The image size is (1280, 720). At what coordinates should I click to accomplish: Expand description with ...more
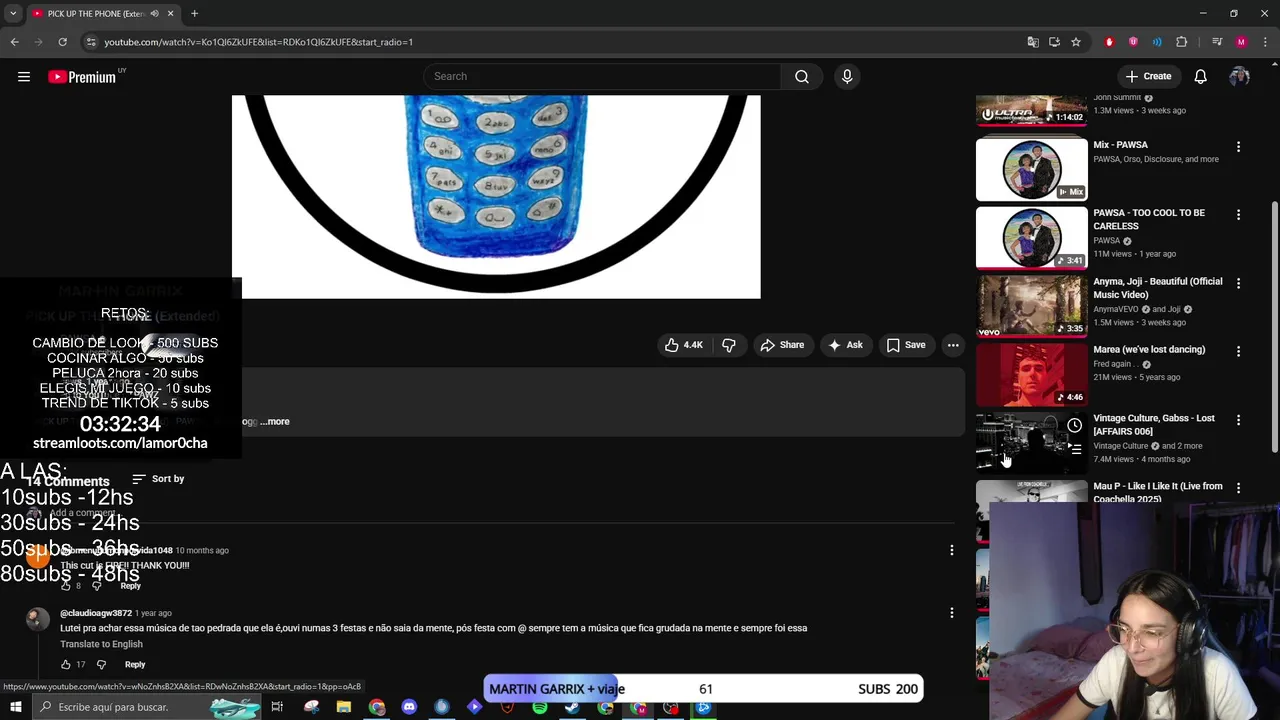pyautogui.click(x=275, y=422)
